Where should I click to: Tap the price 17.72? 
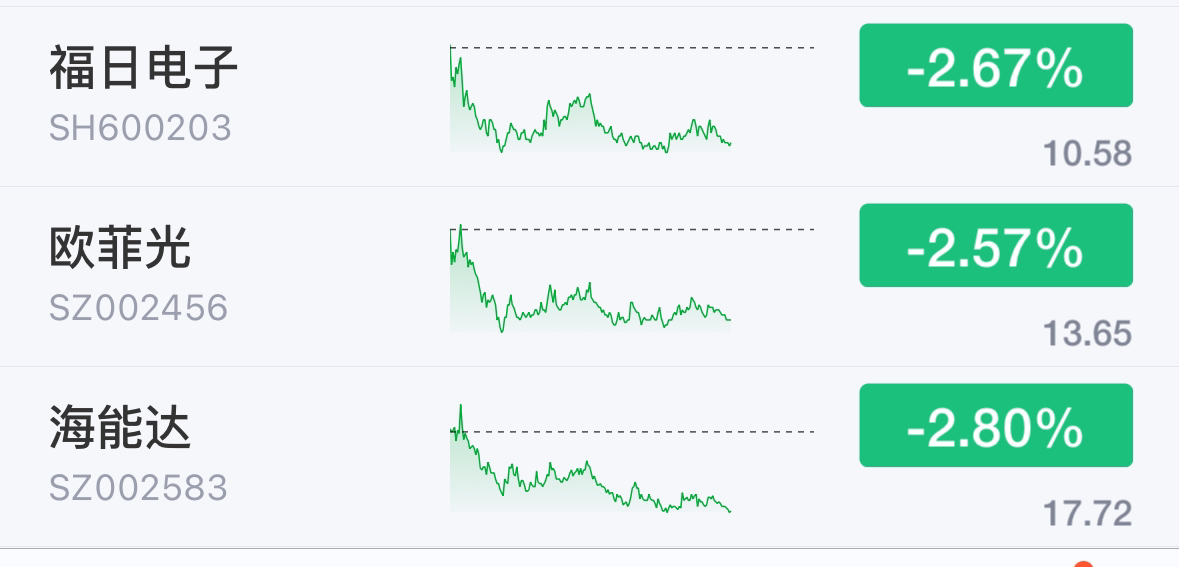point(1087,514)
